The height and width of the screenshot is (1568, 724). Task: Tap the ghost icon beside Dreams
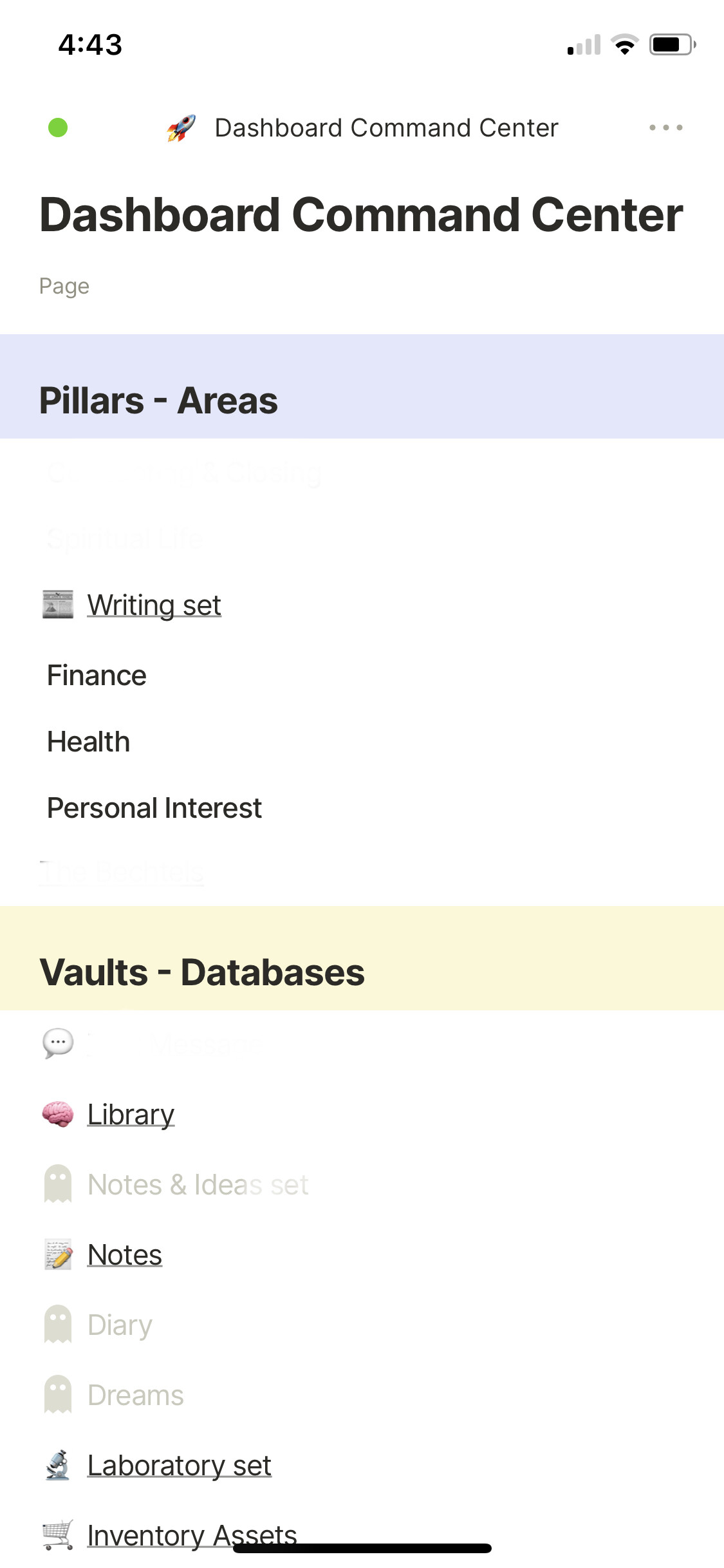point(58,1395)
